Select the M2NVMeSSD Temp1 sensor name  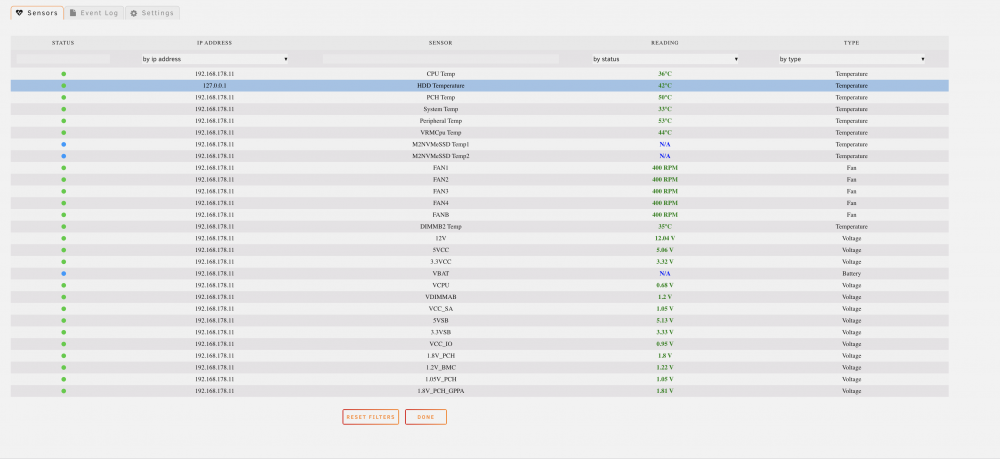(440, 145)
